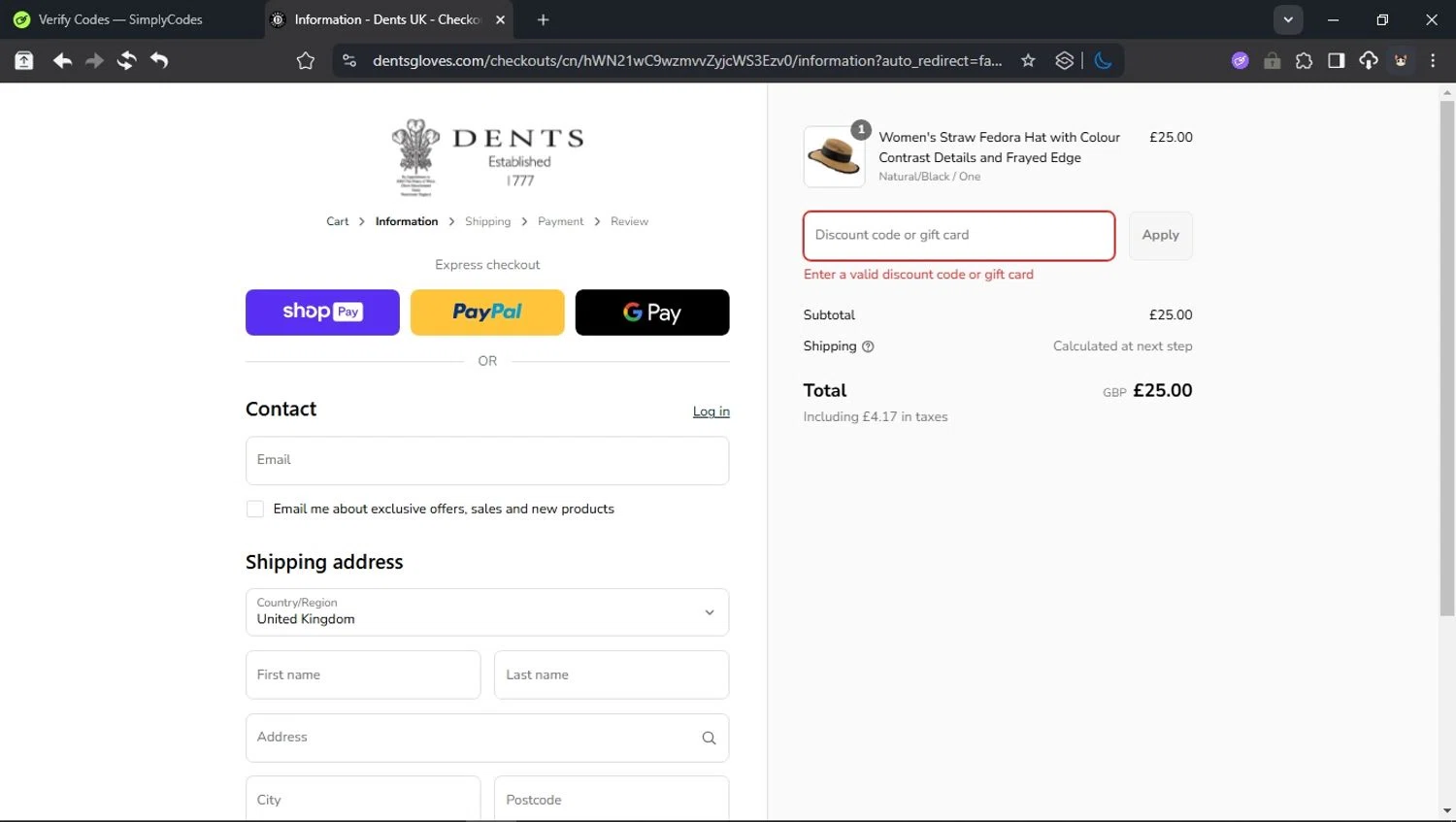Click the Payment breadcrumb step

point(561,221)
